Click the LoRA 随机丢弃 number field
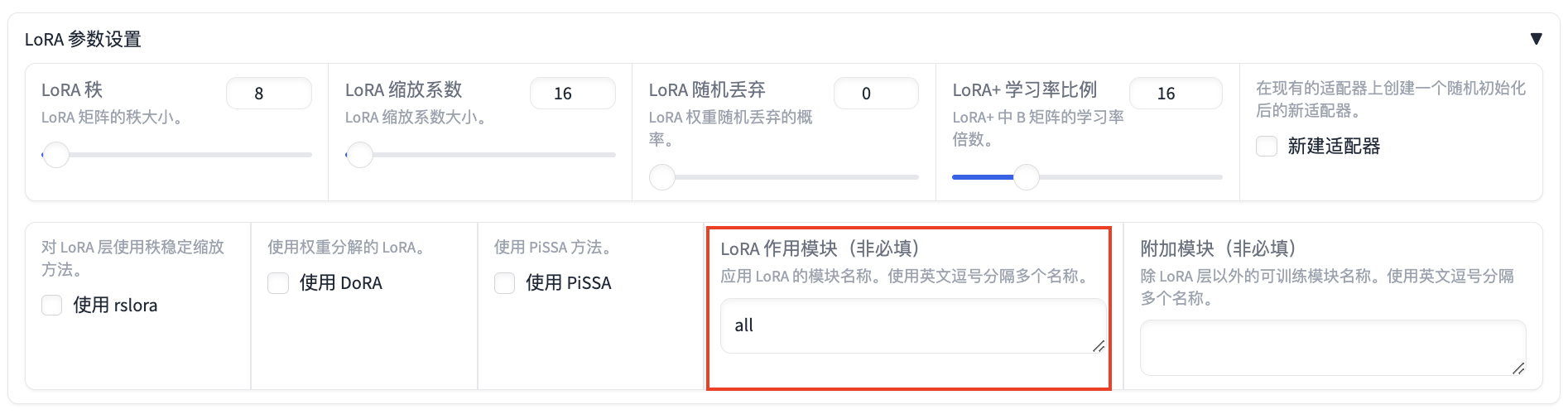Viewport: 1568px width, 419px height. [x=875, y=94]
